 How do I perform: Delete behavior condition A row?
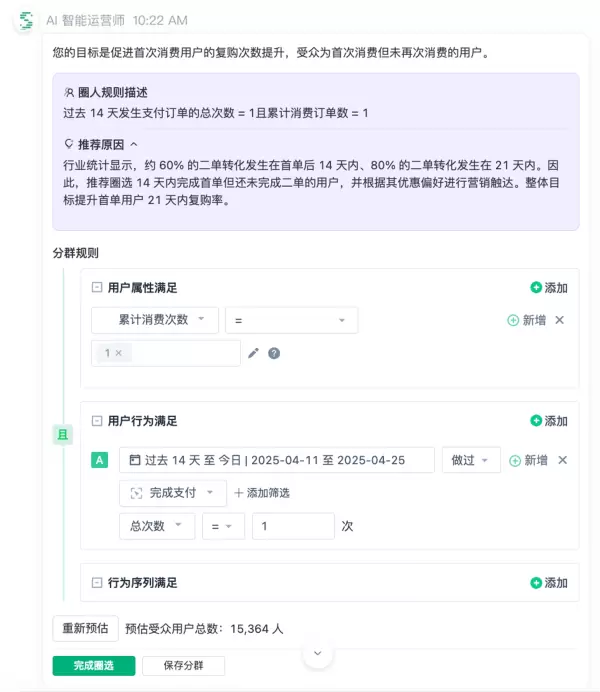pyautogui.click(x=562, y=460)
